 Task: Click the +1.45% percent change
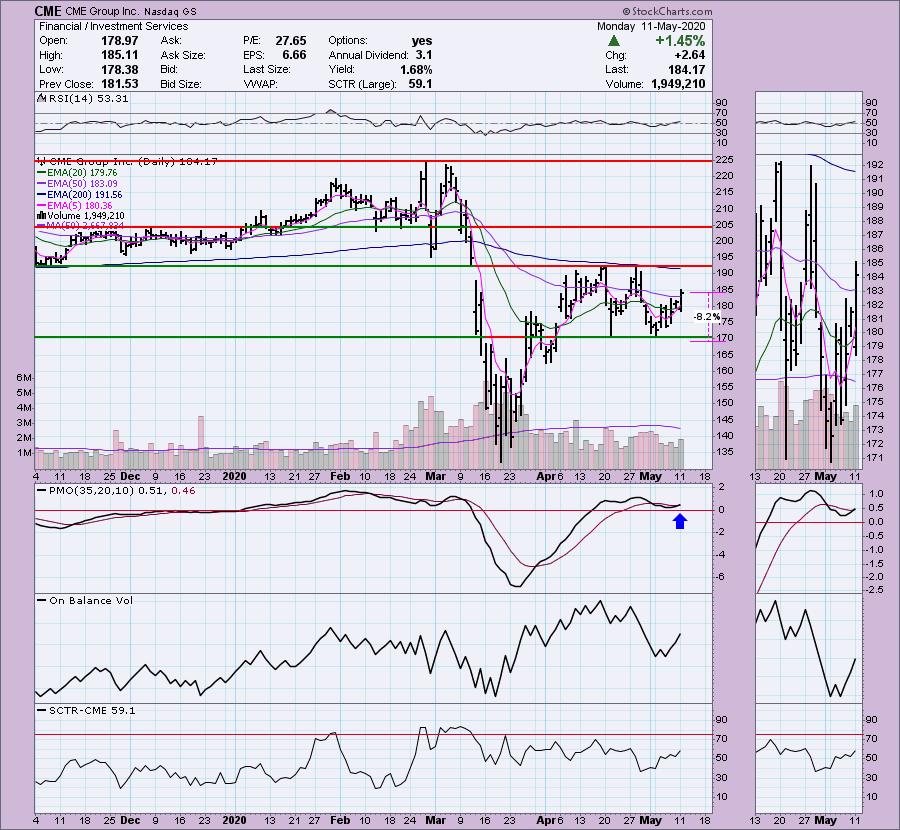[680, 41]
